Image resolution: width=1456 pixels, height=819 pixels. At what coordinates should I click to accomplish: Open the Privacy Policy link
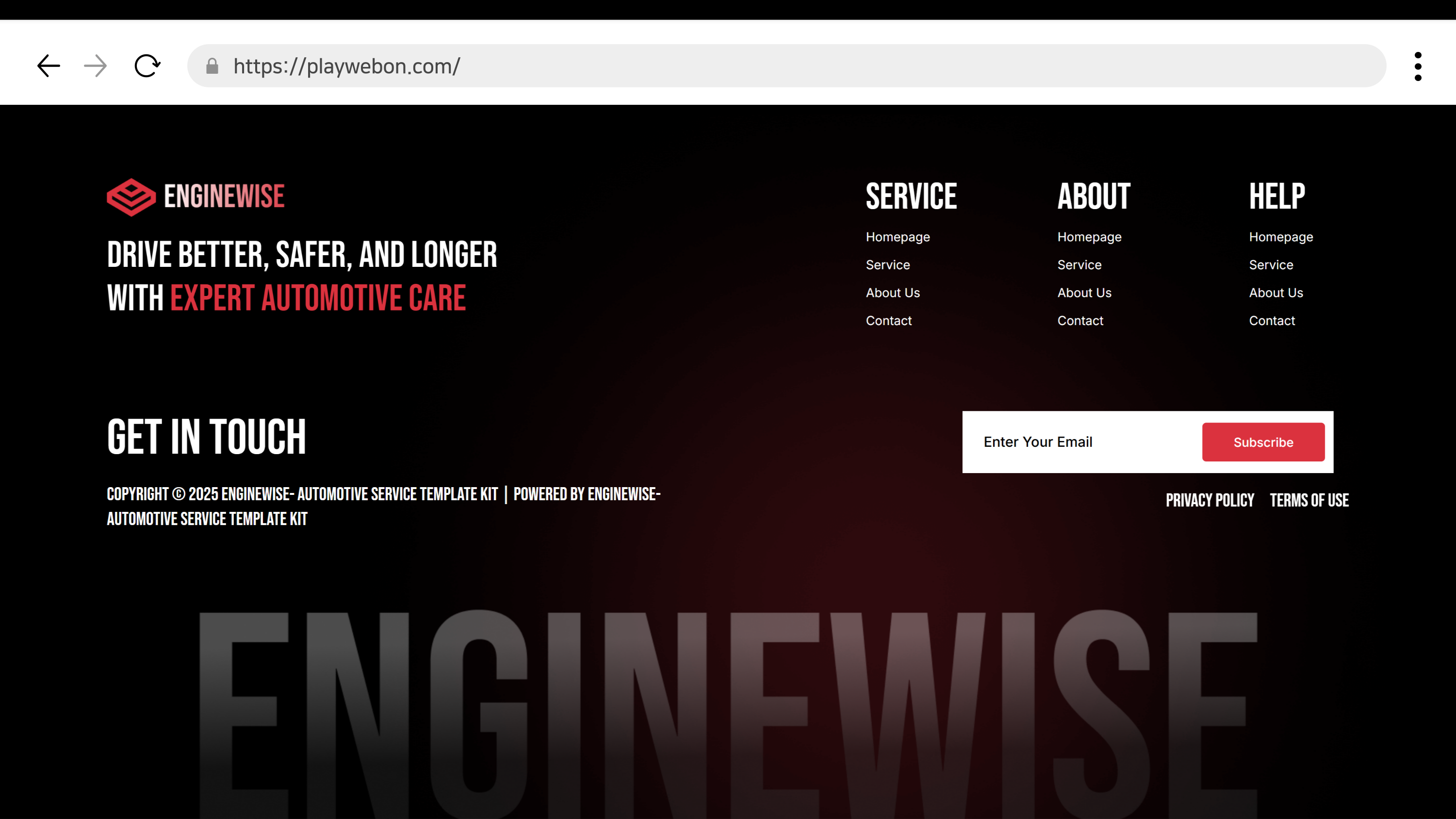click(1210, 500)
